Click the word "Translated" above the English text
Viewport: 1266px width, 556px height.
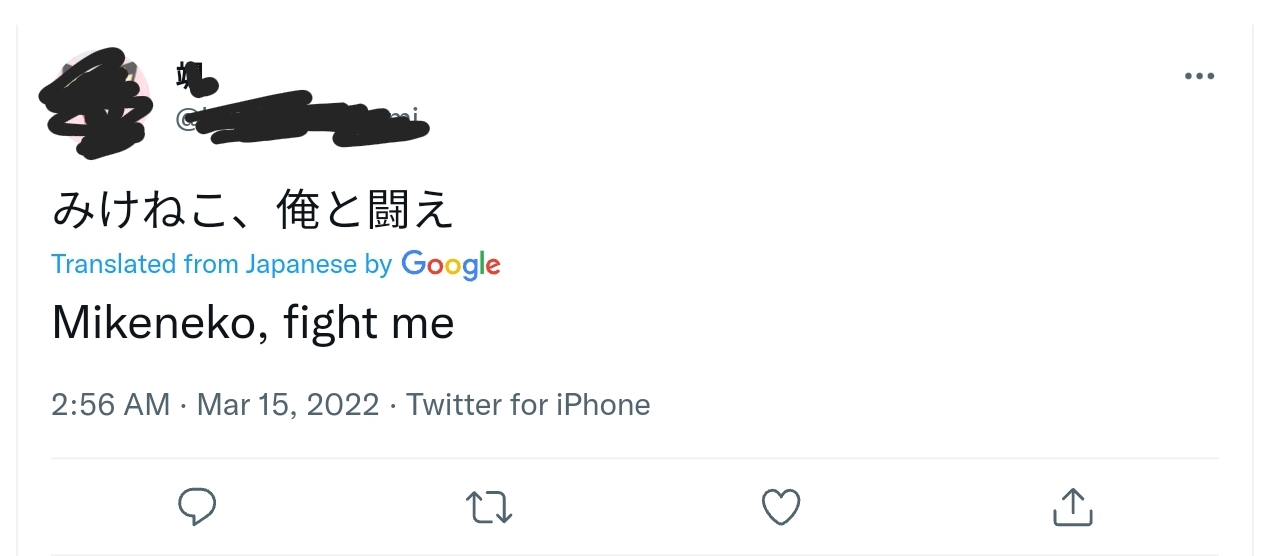113,265
